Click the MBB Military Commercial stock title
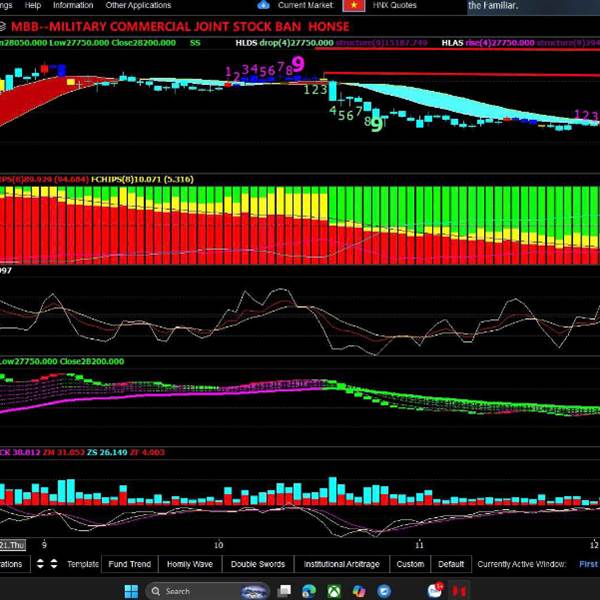 pyautogui.click(x=180, y=27)
